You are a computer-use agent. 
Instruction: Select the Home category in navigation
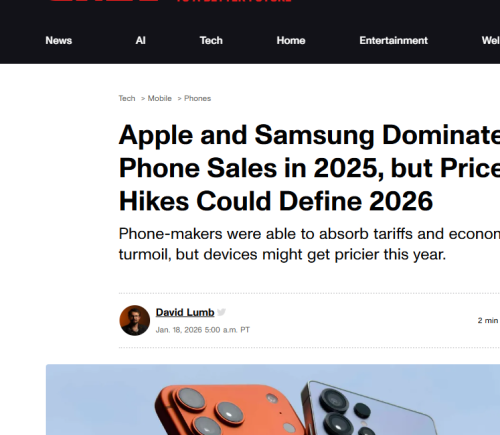tap(291, 40)
